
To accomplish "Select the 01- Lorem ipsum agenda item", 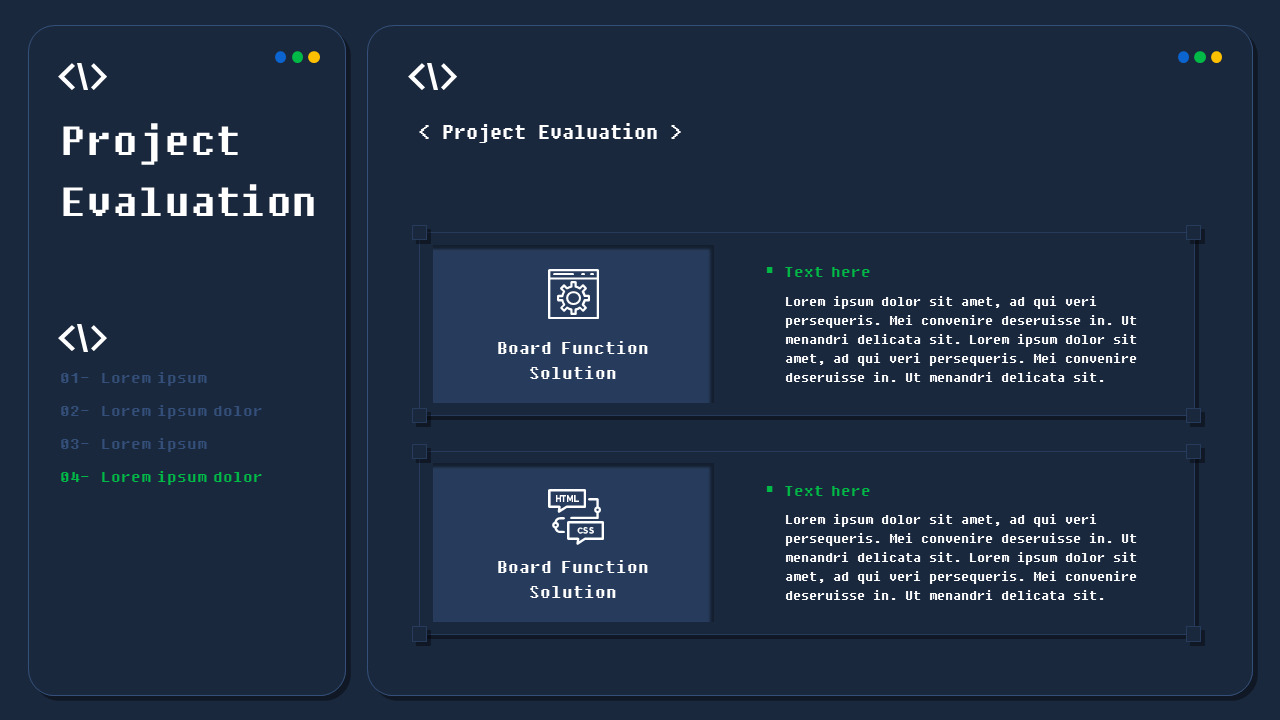I will pos(134,378).
